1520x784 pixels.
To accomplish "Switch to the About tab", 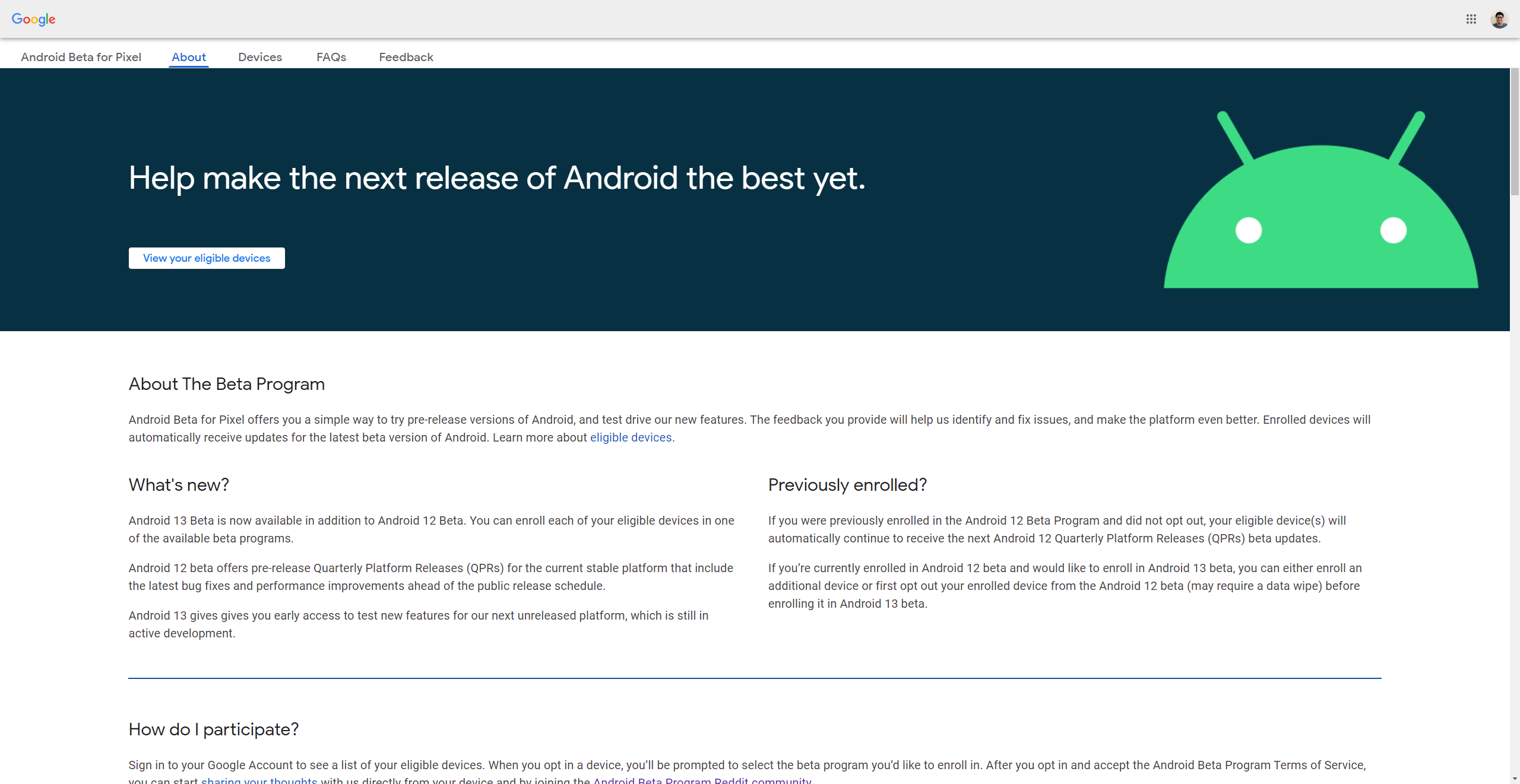I will click(188, 57).
